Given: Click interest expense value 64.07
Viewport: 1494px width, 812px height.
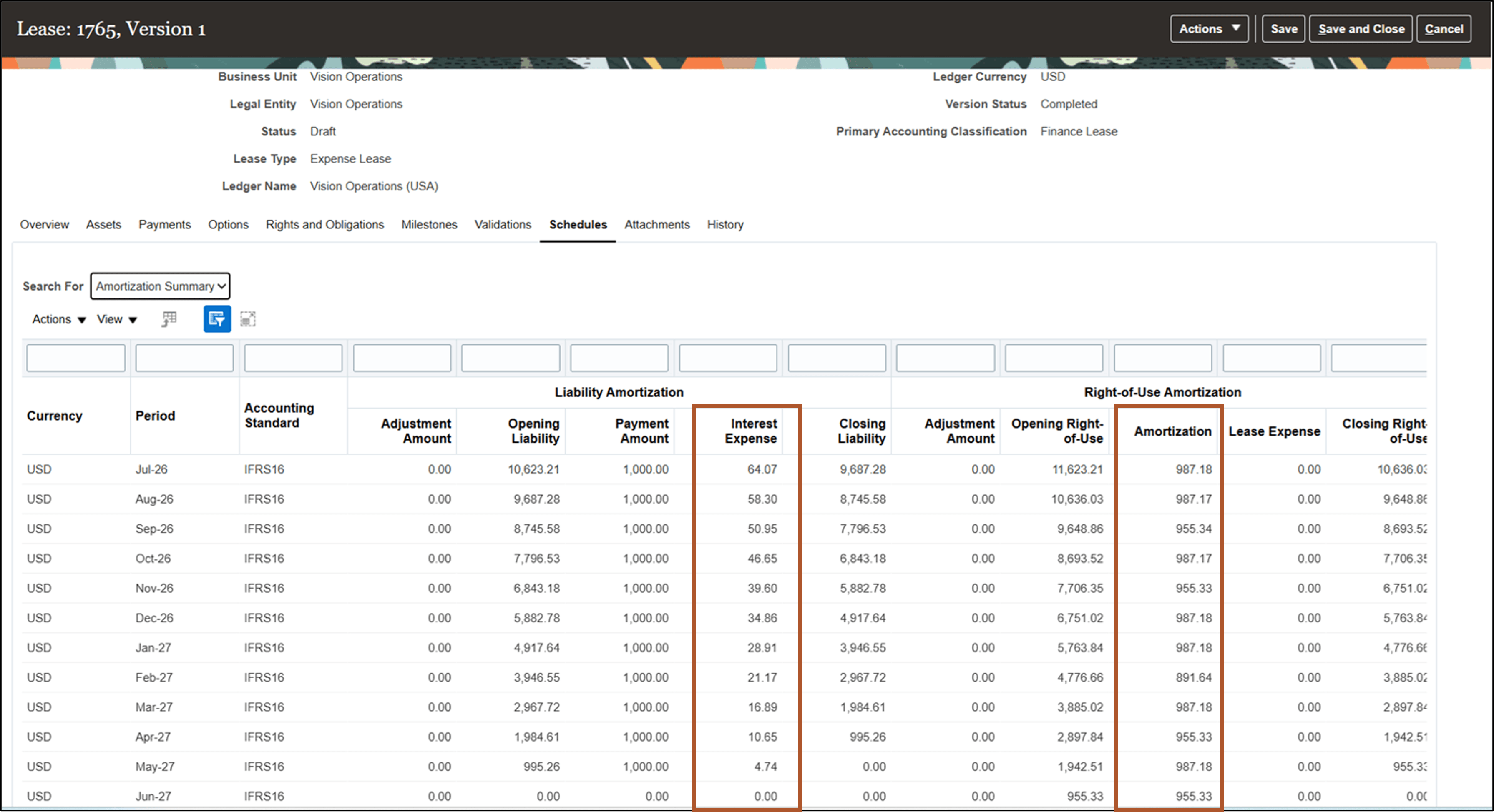Looking at the screenshot, I should point(762,469).
